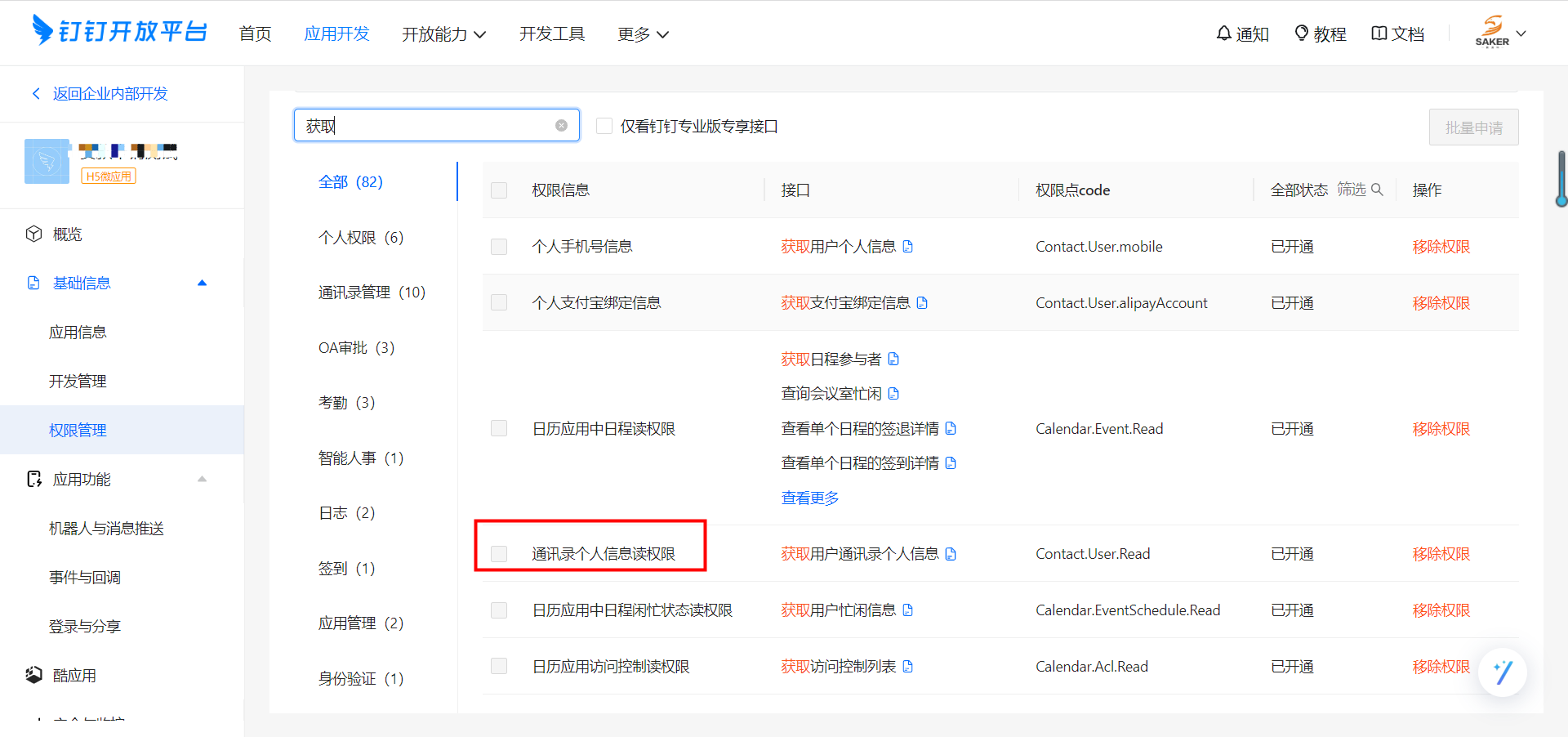Open doc icon beside 获取用户忙闲信息
The image size is (1568, 737).
(x=908, y=610)
